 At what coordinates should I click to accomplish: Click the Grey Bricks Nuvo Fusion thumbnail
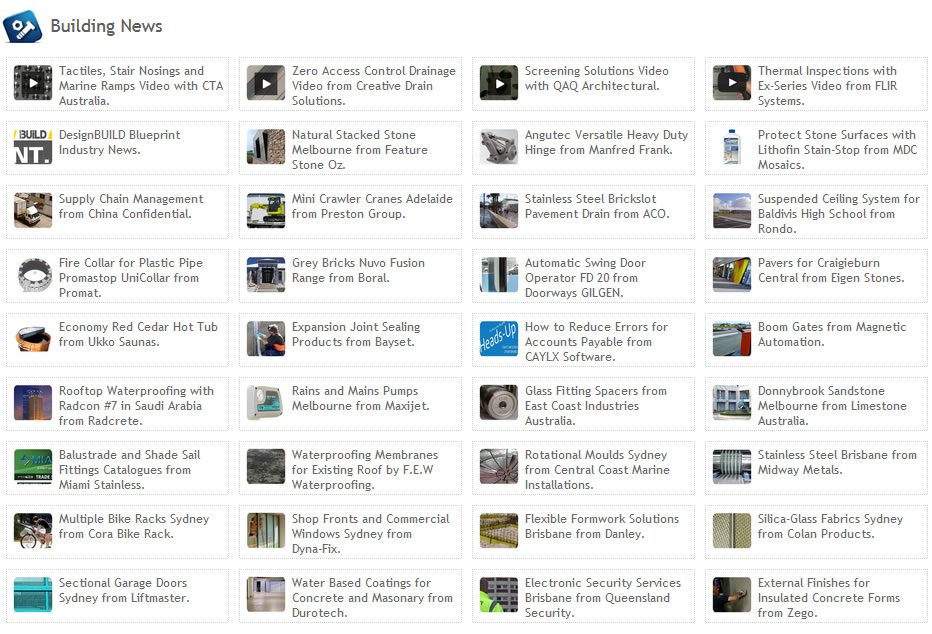(266, 275)
